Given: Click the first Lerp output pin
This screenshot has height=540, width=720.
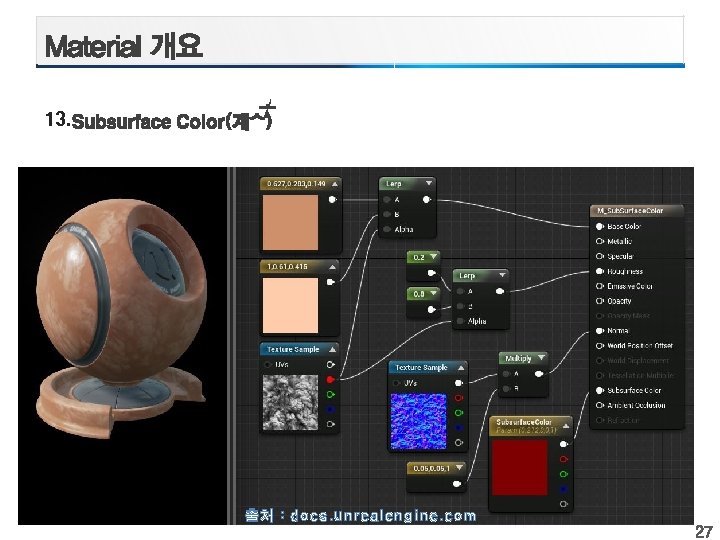Looking at the screenshot, I should pyautogui.click(x=427, y=200).
